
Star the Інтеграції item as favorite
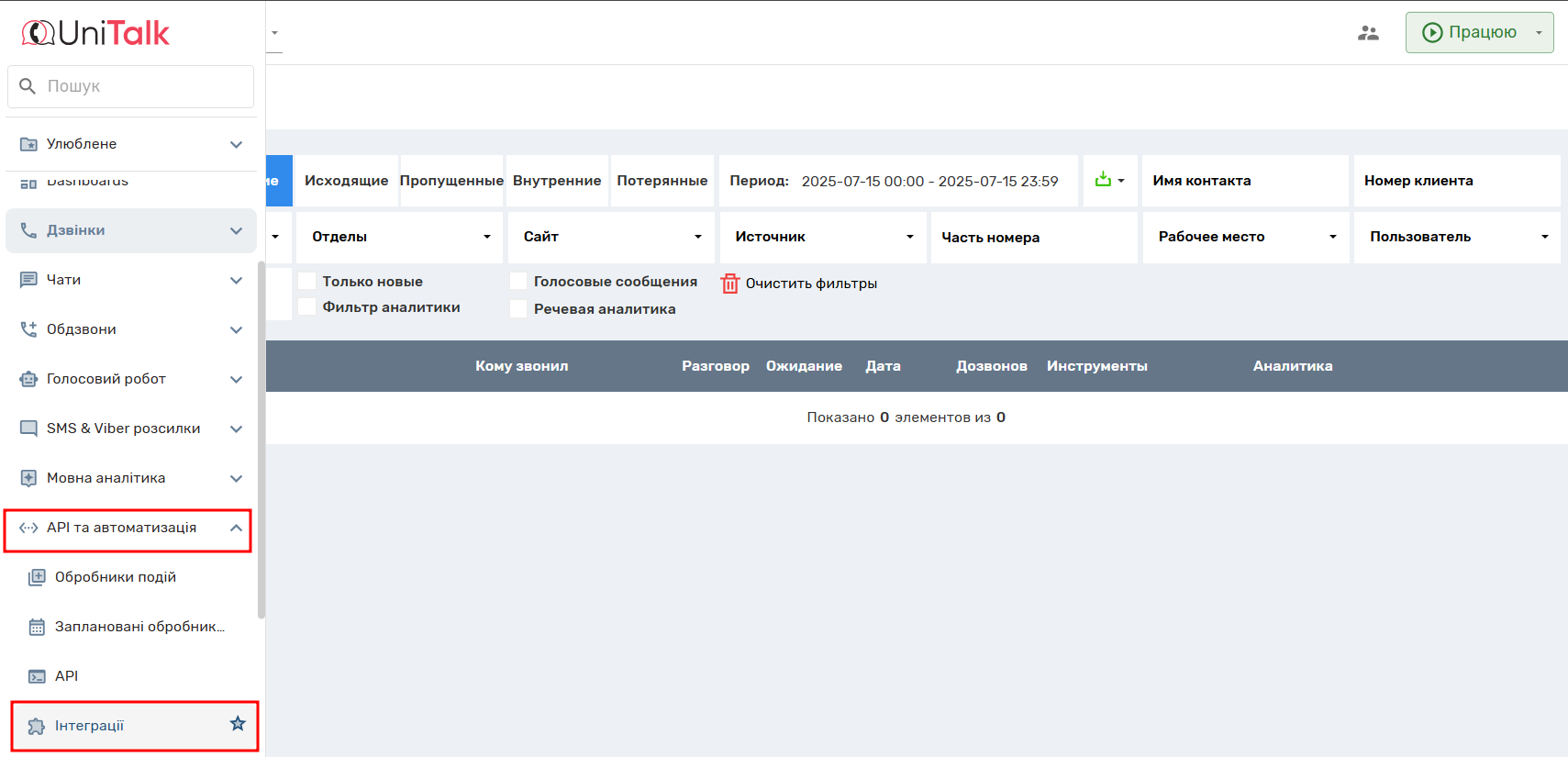pos(238,724)
